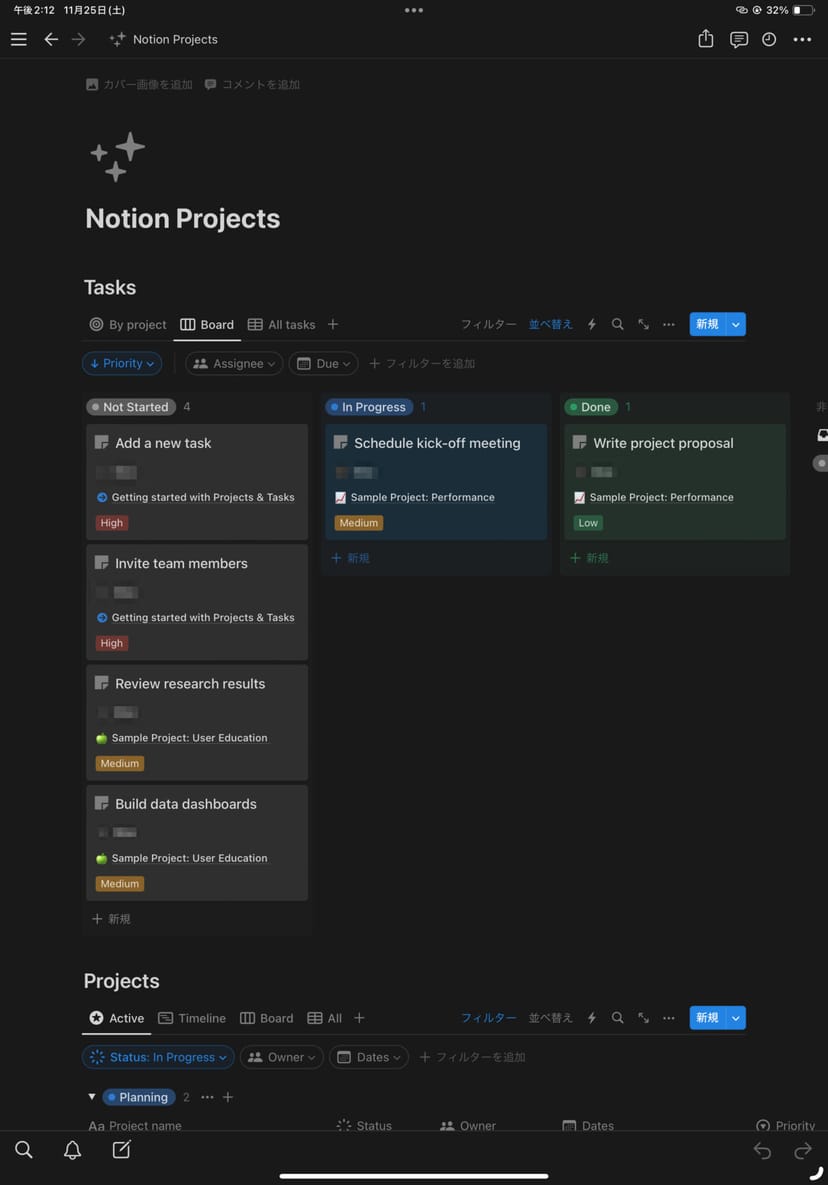Viewport: 828px width, 1185px height.
Task: Open the Review research results card
Action: coord(190,684)
